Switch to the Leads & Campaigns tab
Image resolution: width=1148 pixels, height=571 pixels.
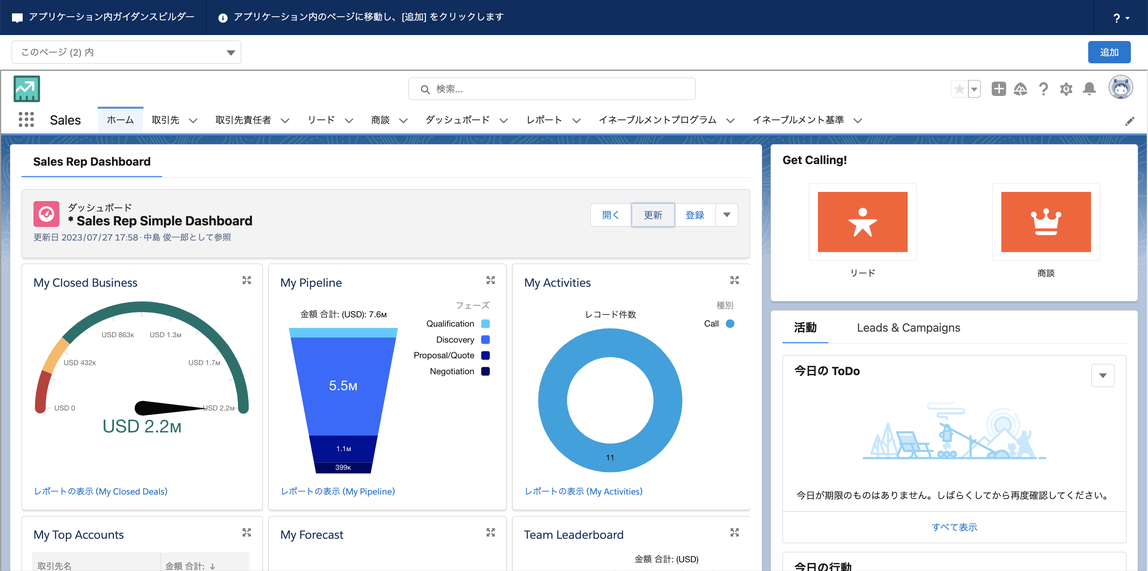909,328
